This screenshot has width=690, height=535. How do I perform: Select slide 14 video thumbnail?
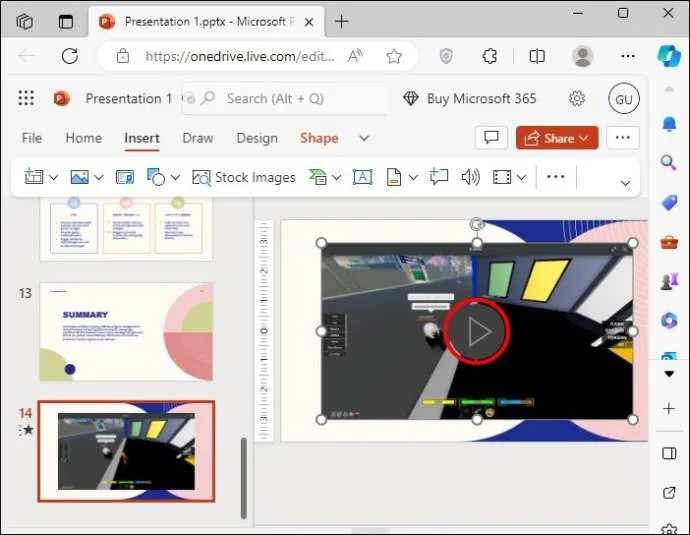pyautogui.click(x=126, y=451)
